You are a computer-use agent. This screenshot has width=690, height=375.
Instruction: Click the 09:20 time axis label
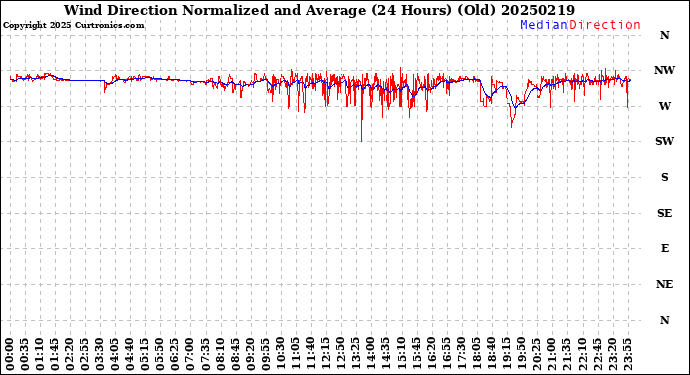250,354
